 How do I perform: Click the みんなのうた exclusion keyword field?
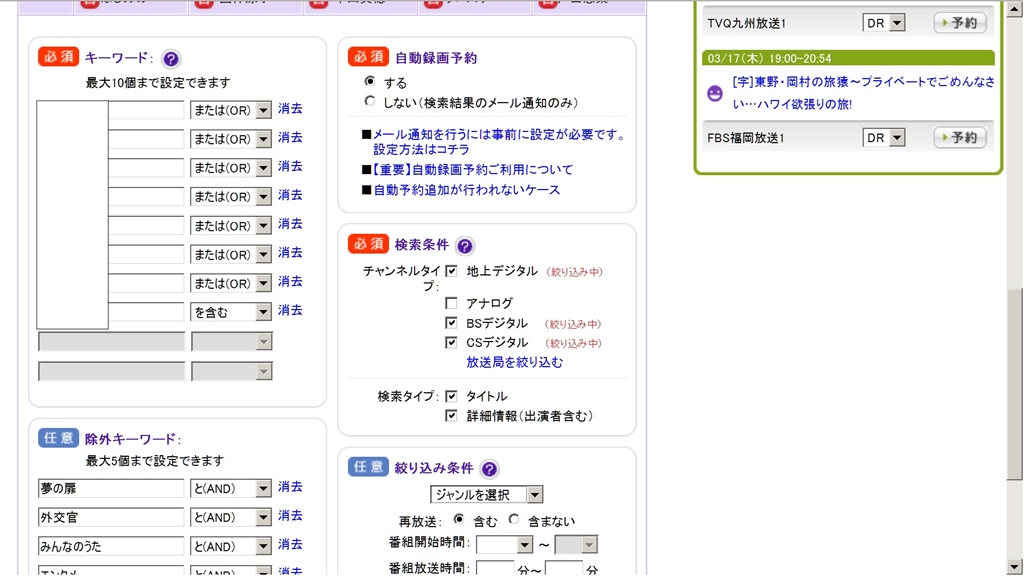click(x=111, y=546)
